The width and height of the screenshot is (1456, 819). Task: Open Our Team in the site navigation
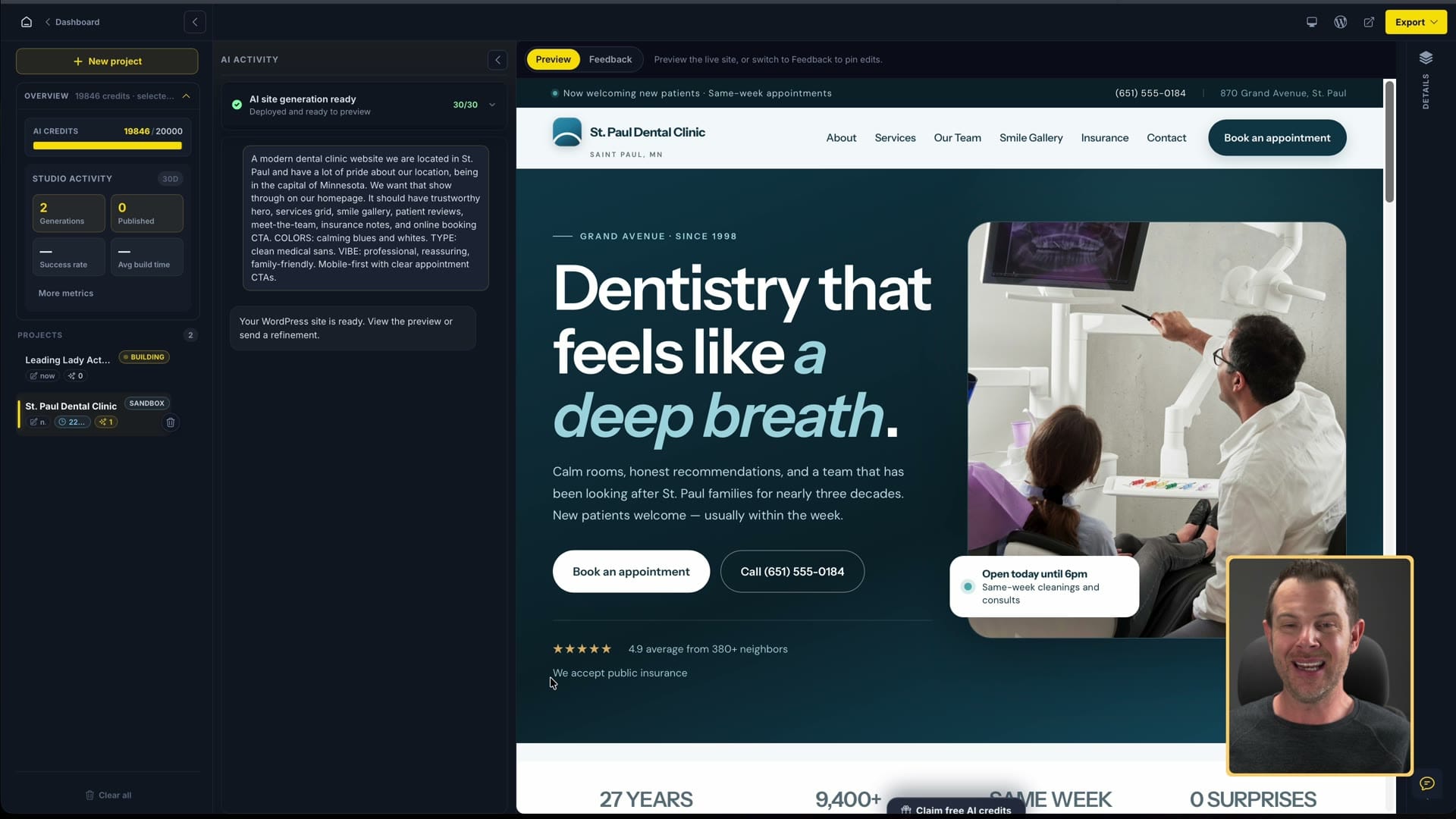957,138
